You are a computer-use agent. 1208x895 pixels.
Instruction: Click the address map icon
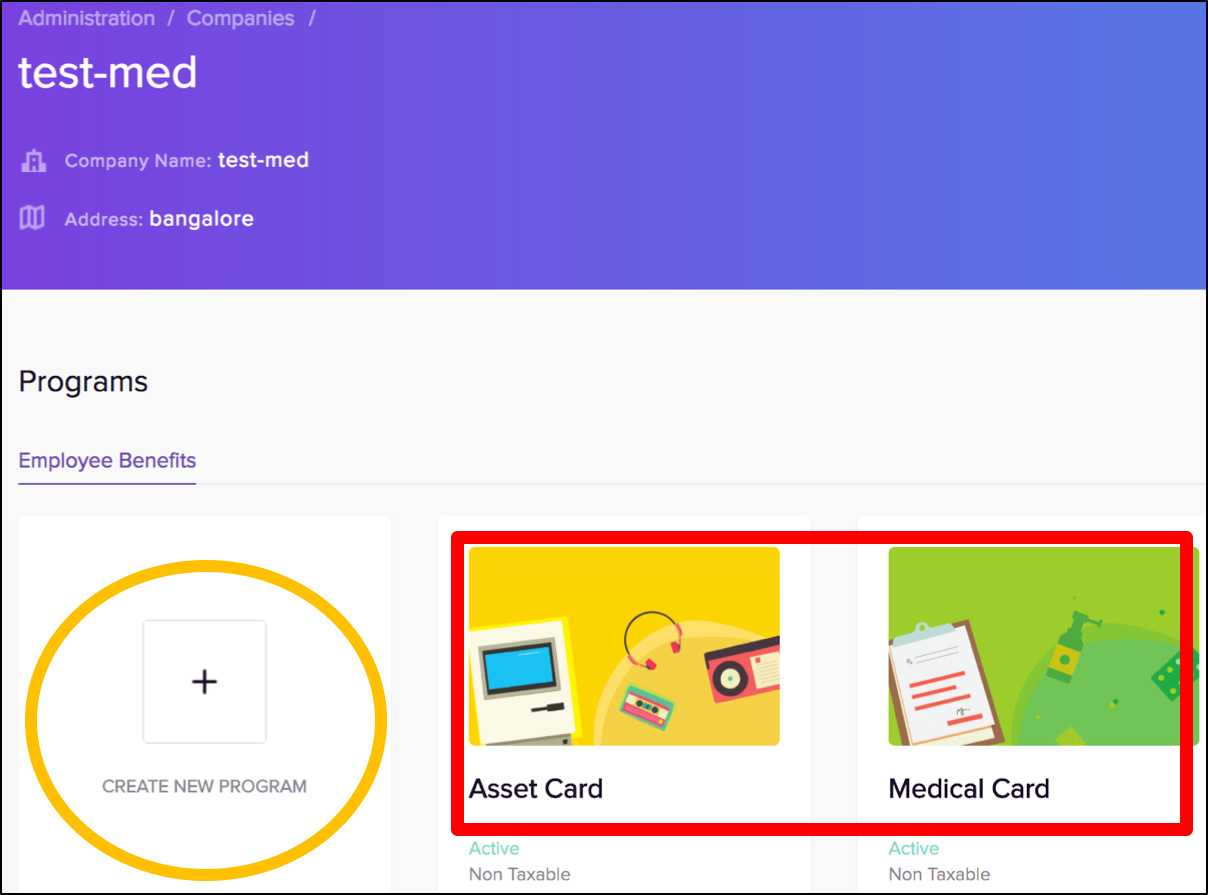[33, 218]
